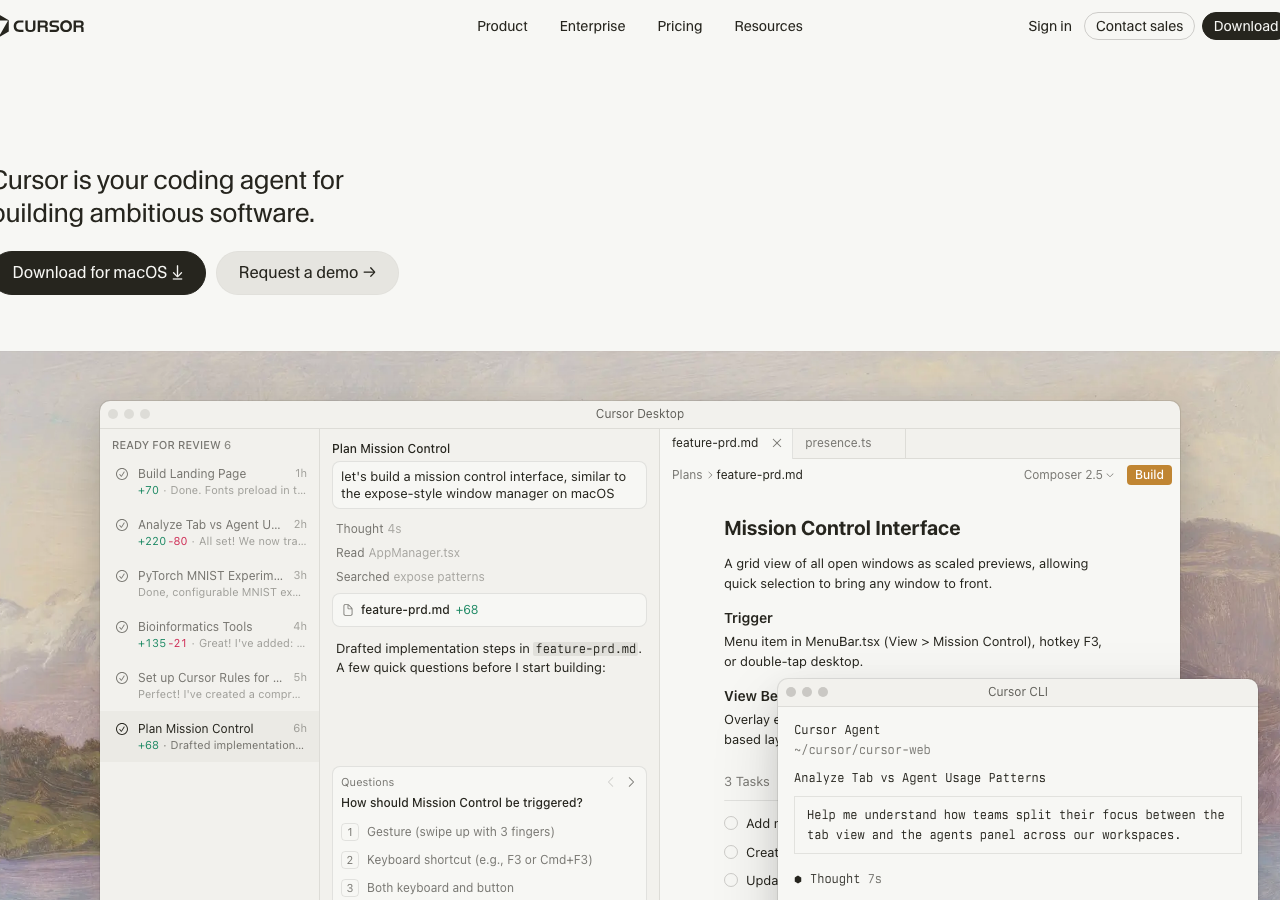The width and height of the screenshot is (1280, 900).
Task: Toggle the task circle starting 'Creat'
Action: [731, 852]
